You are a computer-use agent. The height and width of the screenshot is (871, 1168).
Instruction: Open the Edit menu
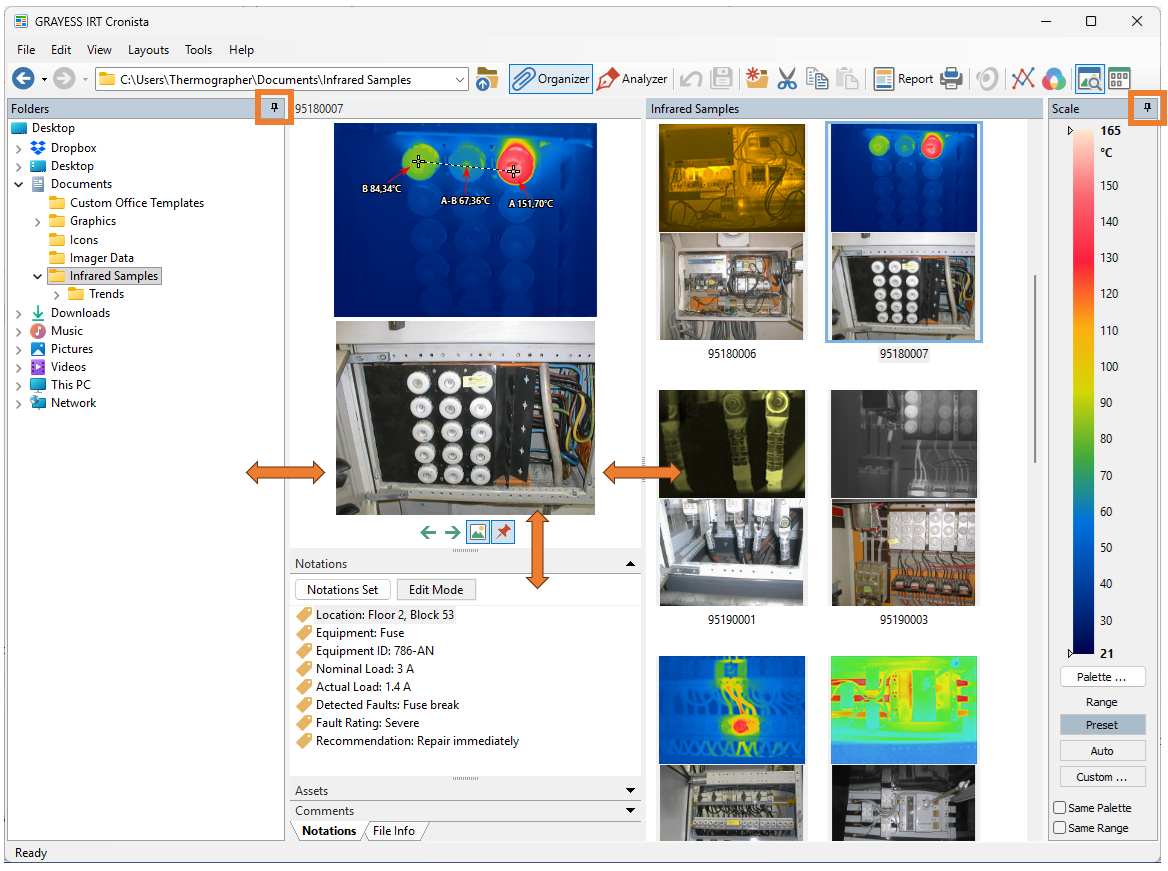(61, 50)
